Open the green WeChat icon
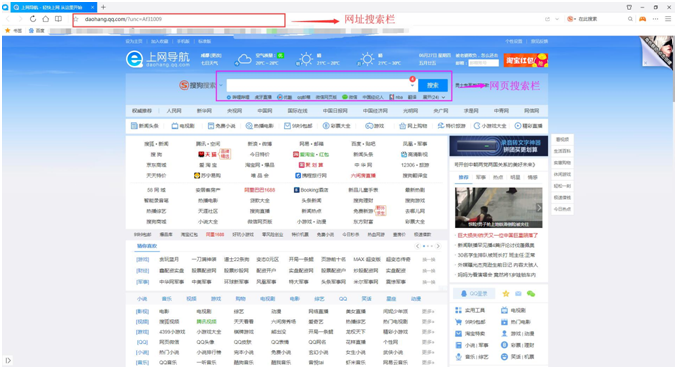Screen dimensions: 677x369 point(531,294)
